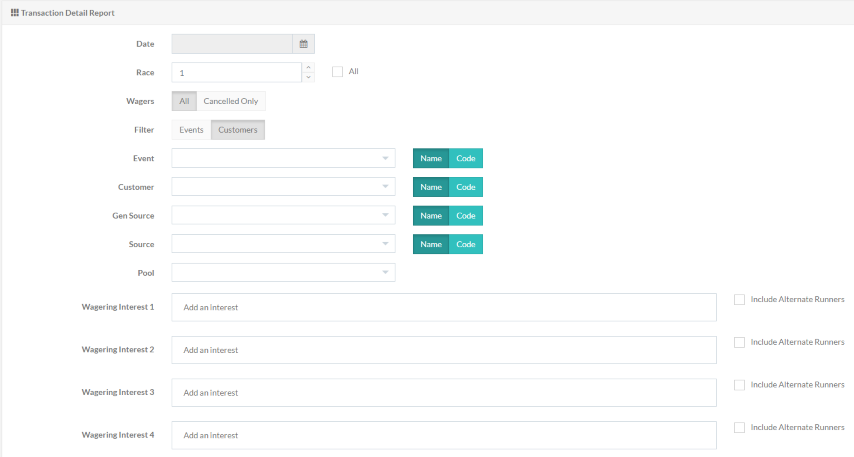Enable Include Alternate Runners for Interest 1
The image size is (854, 457).
739,300
